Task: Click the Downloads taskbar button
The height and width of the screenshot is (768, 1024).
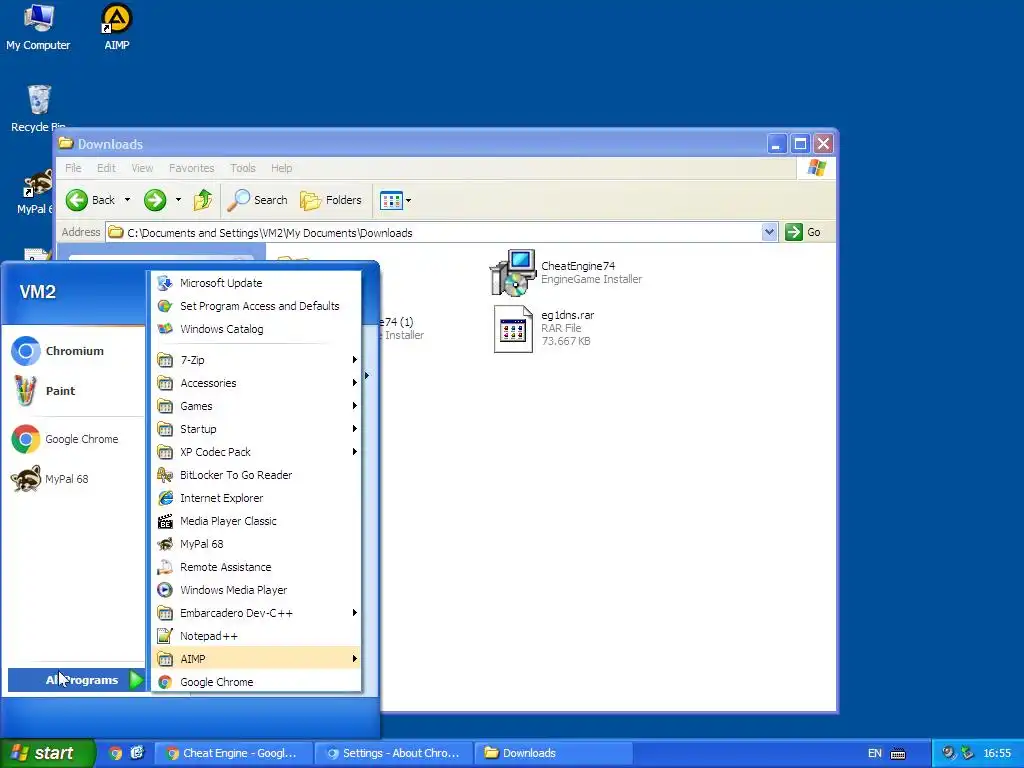Action: [x=554, y=753]
